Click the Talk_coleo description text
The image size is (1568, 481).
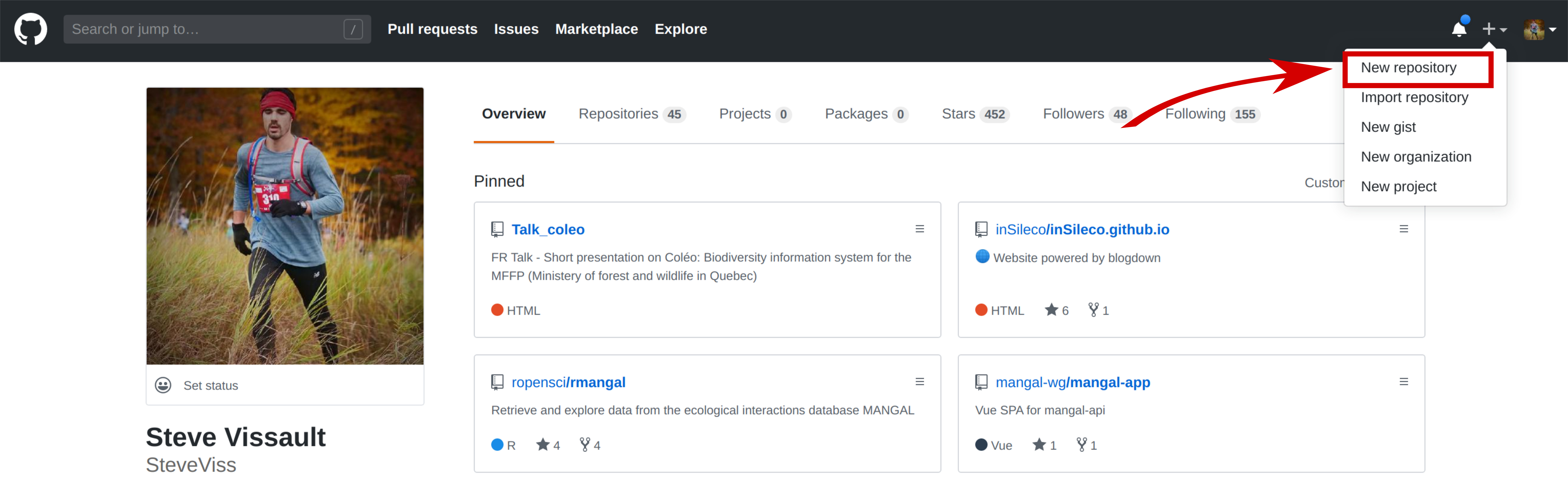(x=701, y=267)
